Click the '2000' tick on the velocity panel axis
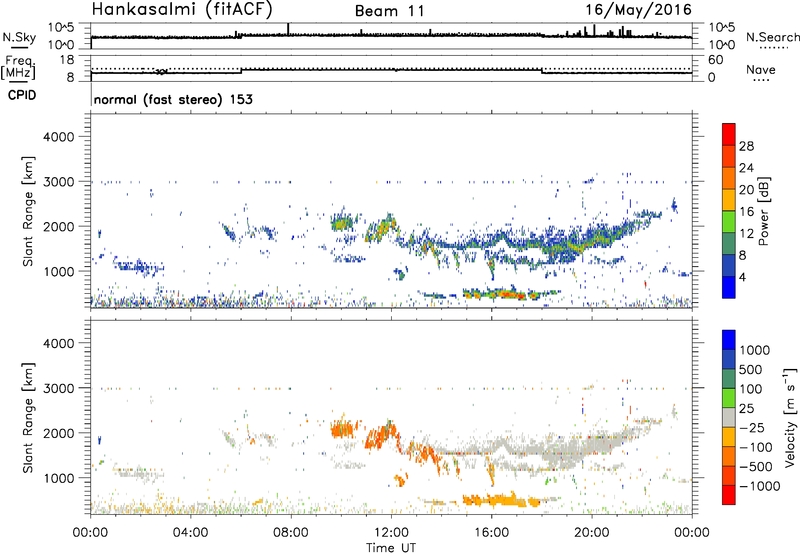The image size is (800, 554). (x=58, y=433)
